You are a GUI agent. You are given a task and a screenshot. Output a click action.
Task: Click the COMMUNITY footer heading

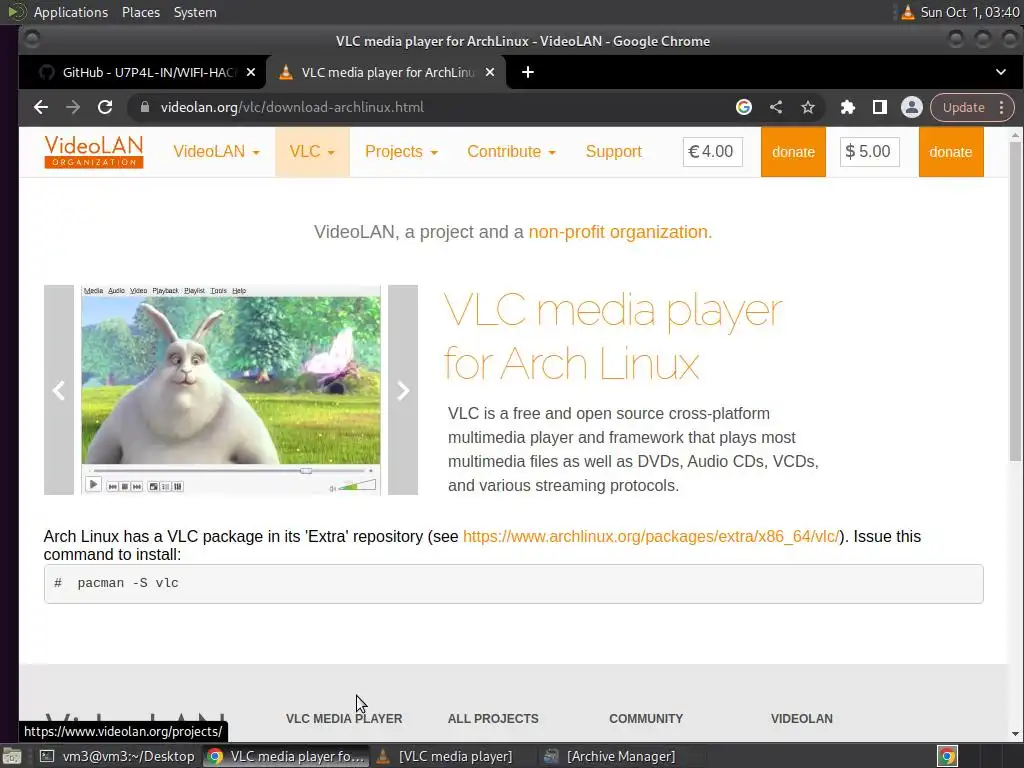(x=646, y=718)
